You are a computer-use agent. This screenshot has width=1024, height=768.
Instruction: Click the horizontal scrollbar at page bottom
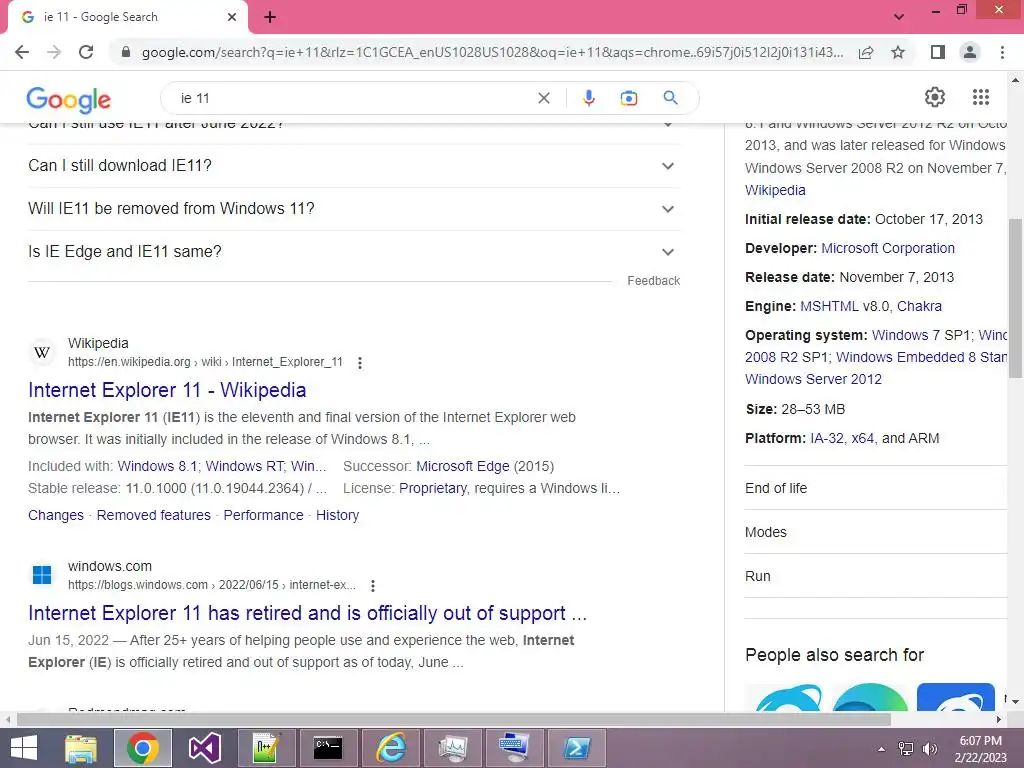454,720
